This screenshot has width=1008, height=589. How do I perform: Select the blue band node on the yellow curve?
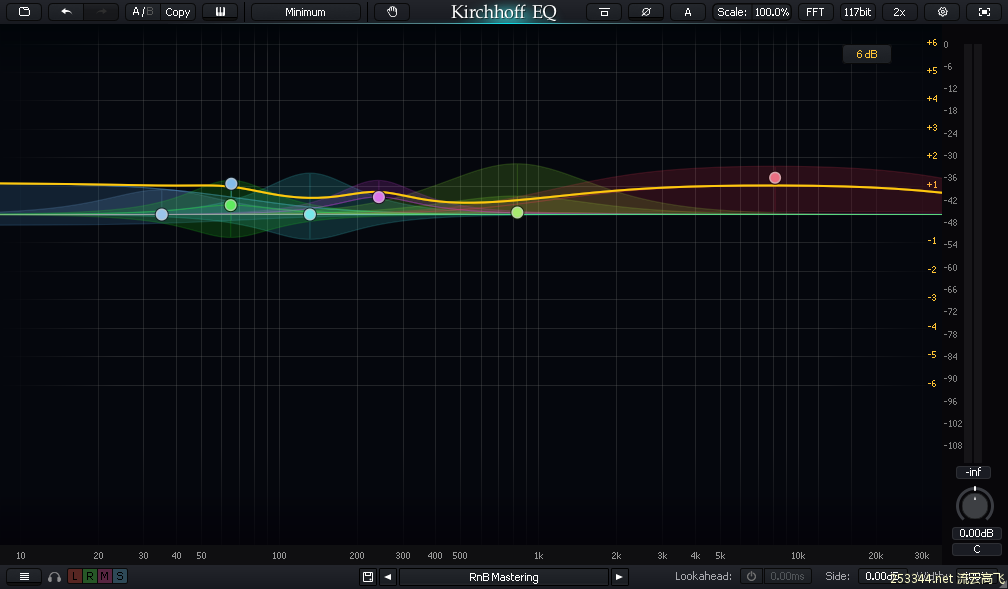pyautogui.click(x=231, y=184)
